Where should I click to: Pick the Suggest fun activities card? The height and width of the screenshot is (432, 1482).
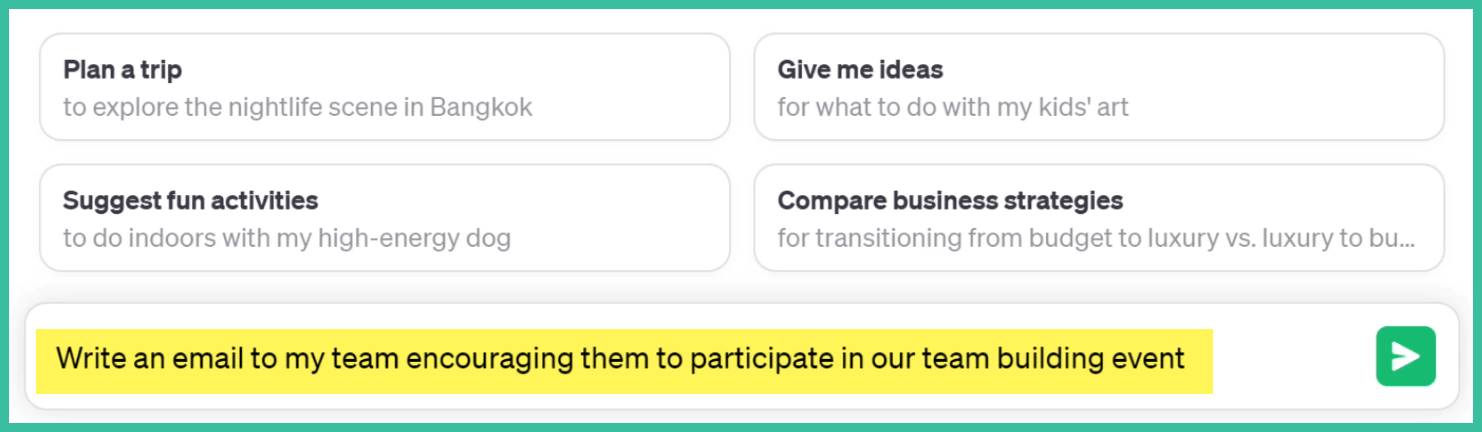click(384, 218)
